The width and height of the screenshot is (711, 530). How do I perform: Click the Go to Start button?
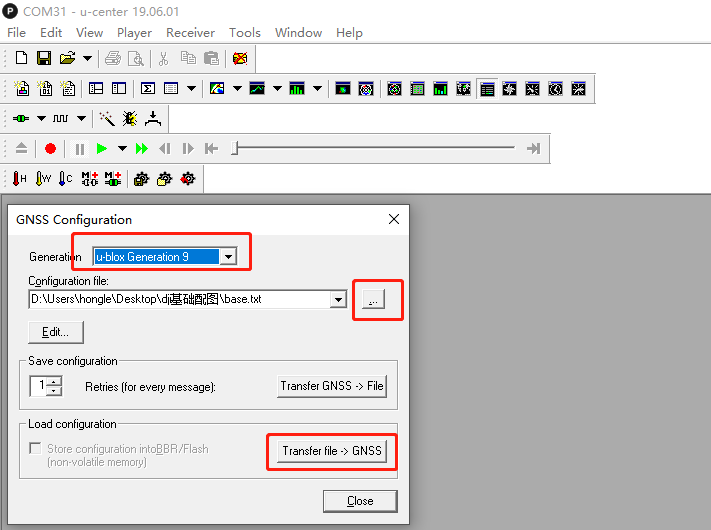tap(211, 148)
